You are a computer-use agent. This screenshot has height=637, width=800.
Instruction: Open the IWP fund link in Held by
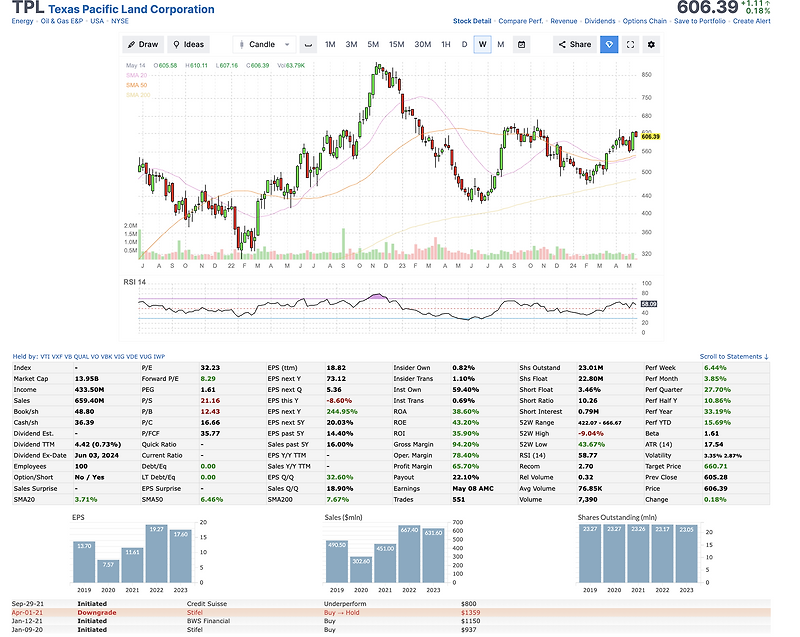click(159, 356)
